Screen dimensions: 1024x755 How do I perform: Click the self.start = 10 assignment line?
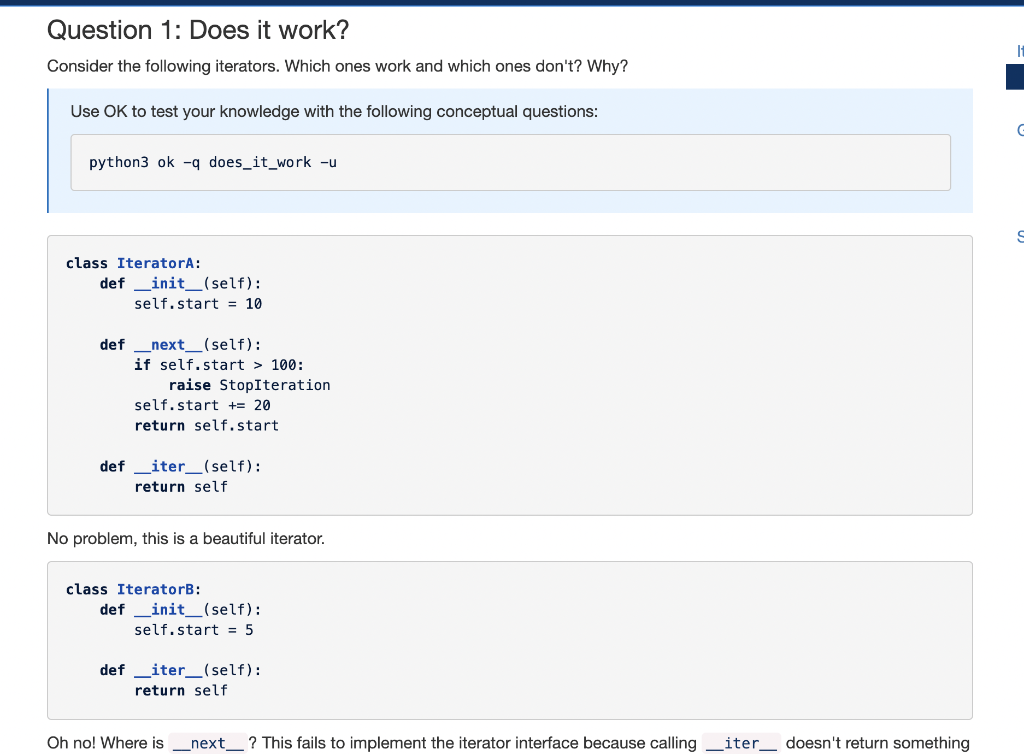tap(198, 303)
